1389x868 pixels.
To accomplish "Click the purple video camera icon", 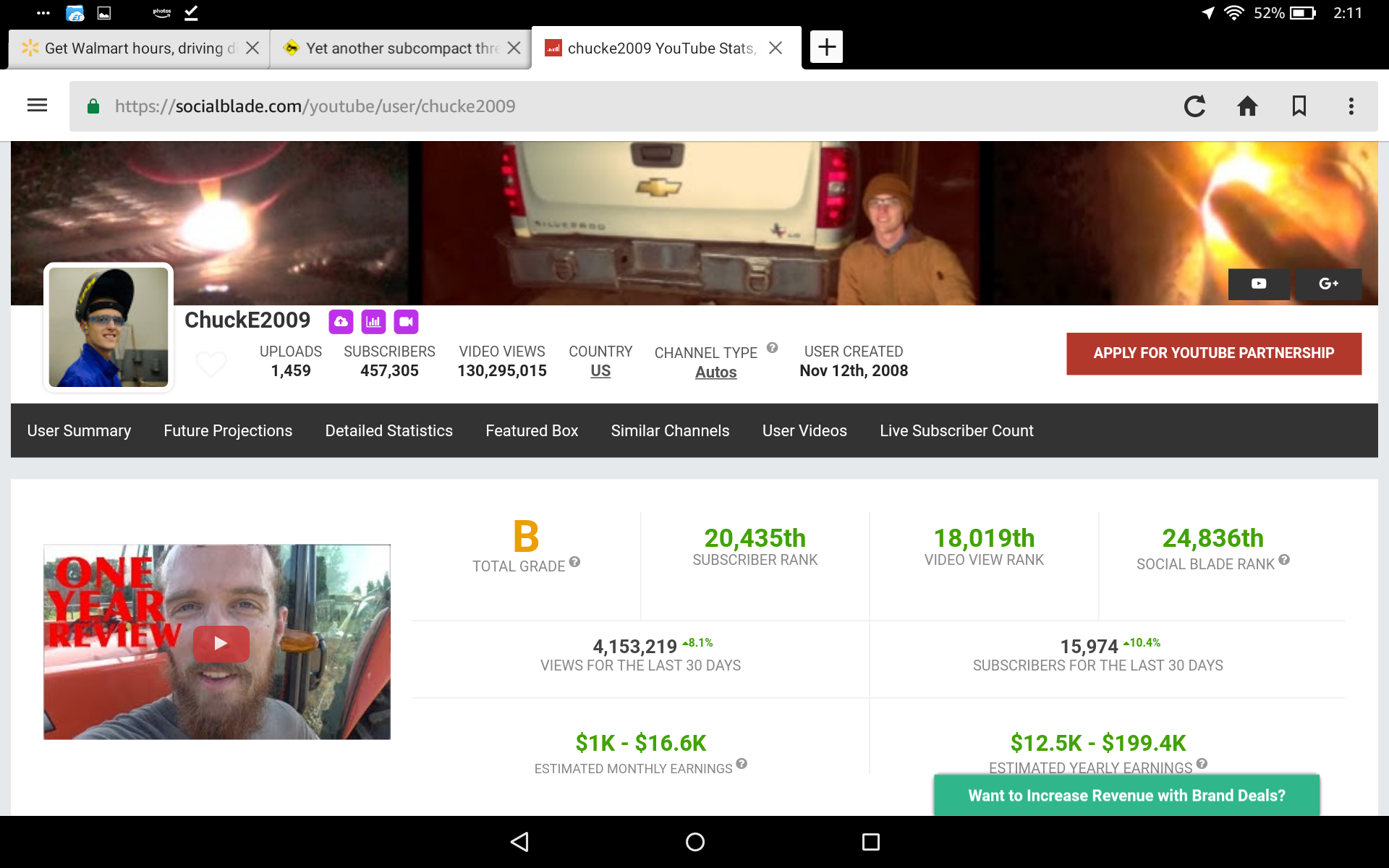I will point(406,322).
